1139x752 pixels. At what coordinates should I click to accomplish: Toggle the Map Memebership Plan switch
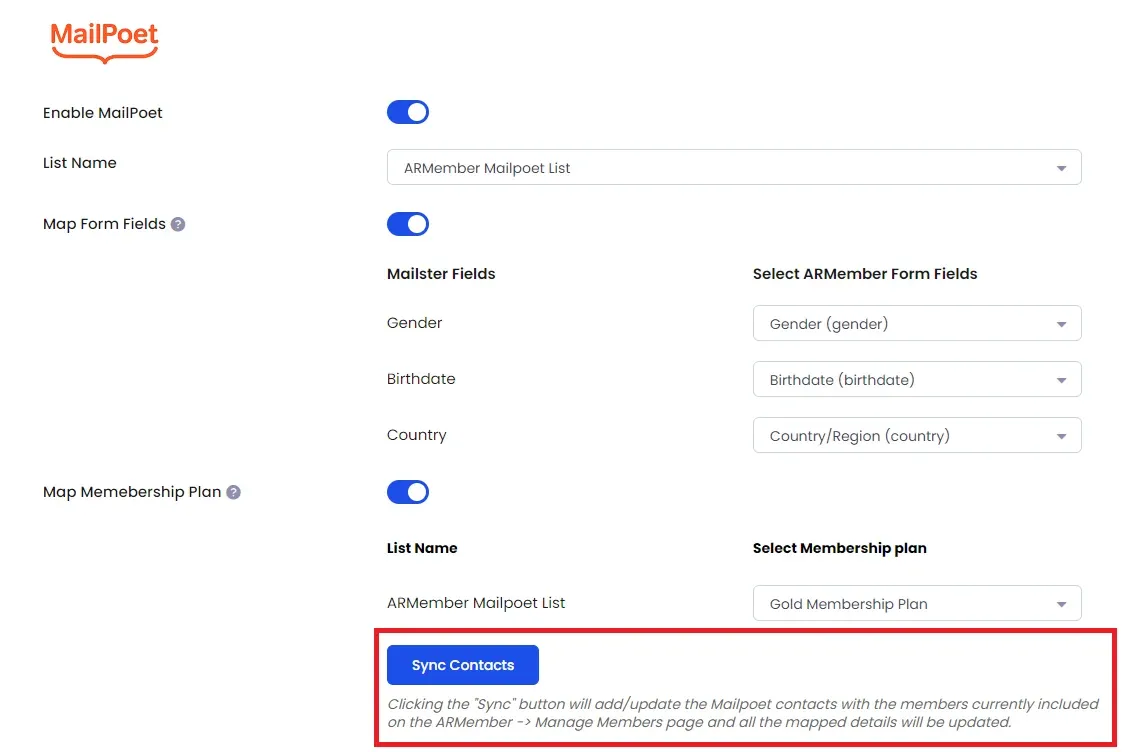pyautogui.click(x=408, y=492)
